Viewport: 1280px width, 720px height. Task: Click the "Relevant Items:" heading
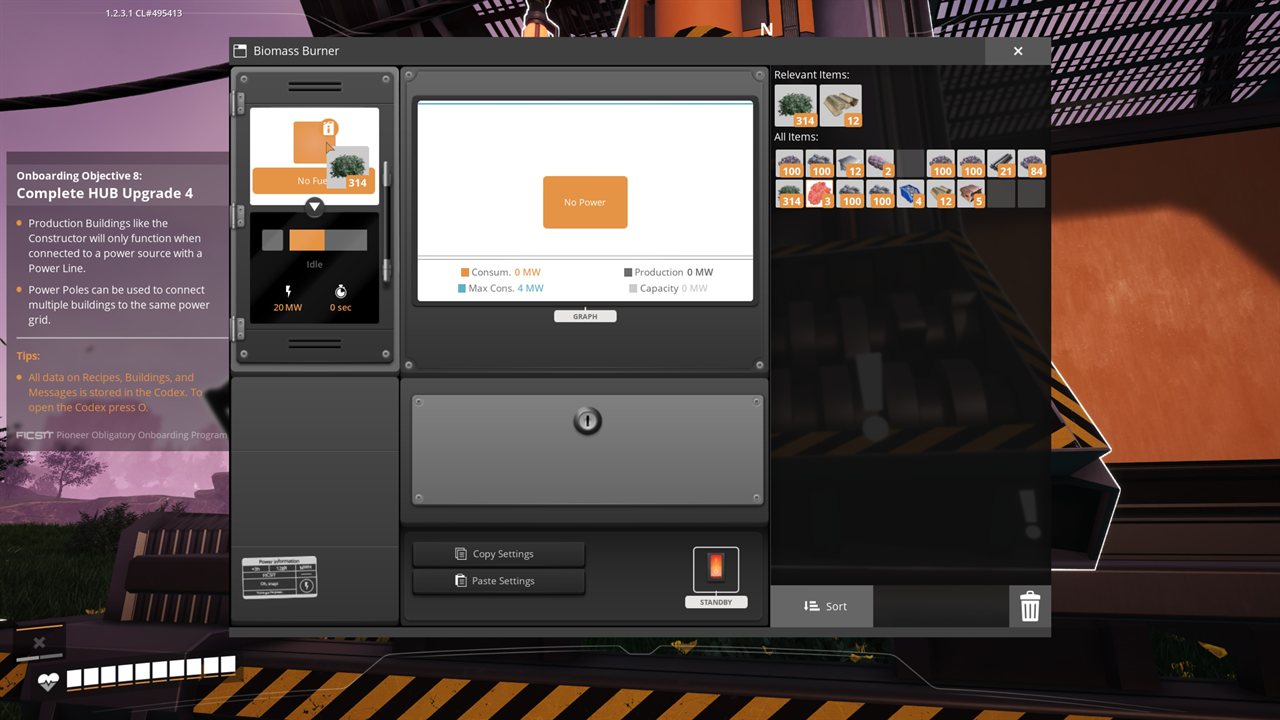click(812, 75)
